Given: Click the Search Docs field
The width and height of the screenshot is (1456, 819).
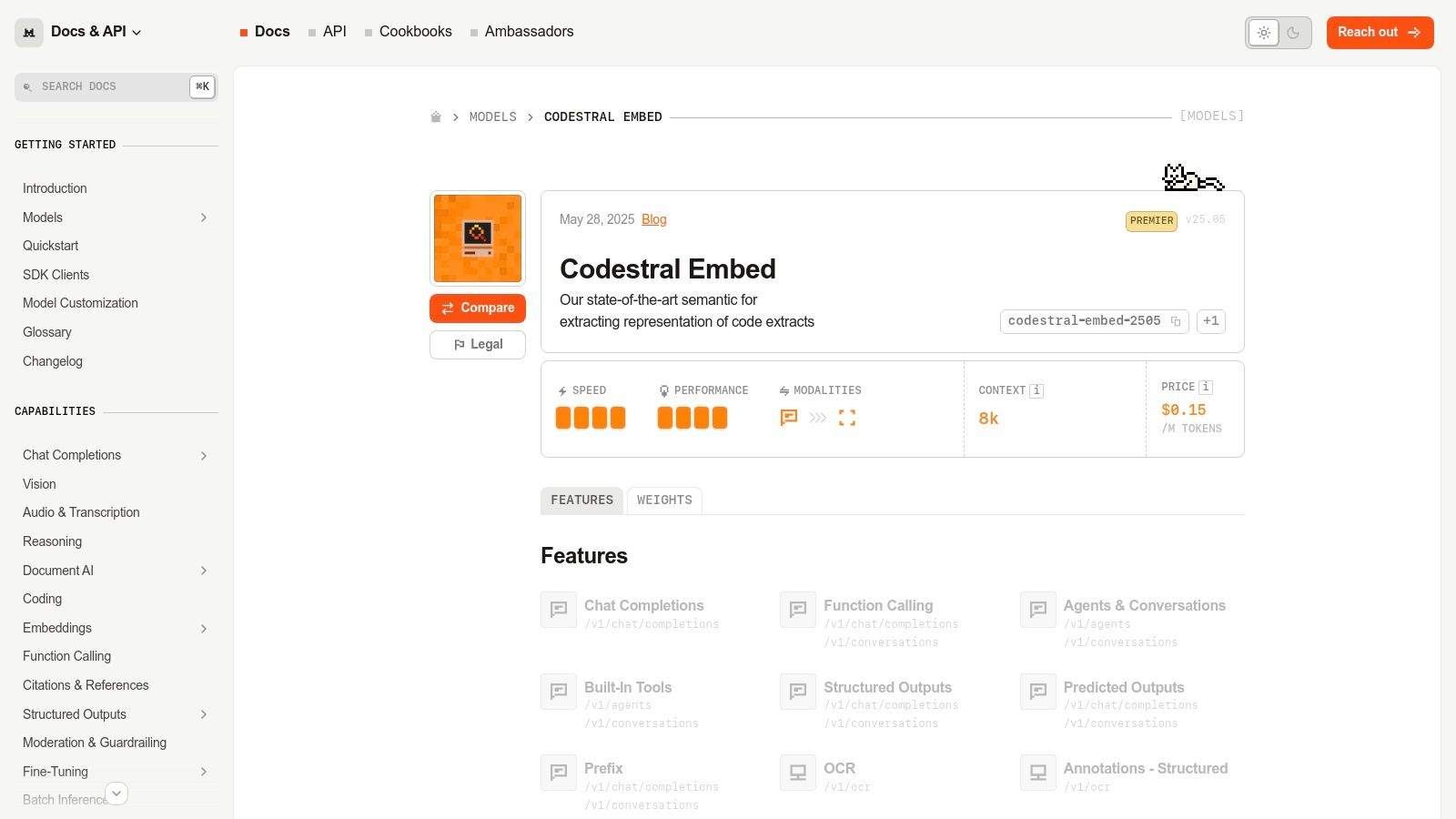Looking at the screenshot, I should (116, 87).
